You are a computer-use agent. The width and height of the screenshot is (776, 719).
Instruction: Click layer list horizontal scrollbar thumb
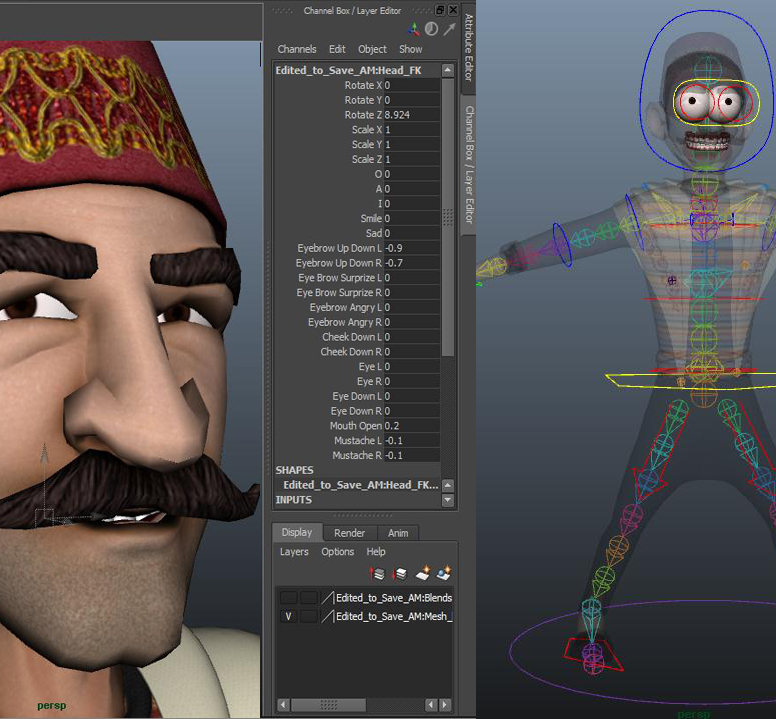[329, 704]
